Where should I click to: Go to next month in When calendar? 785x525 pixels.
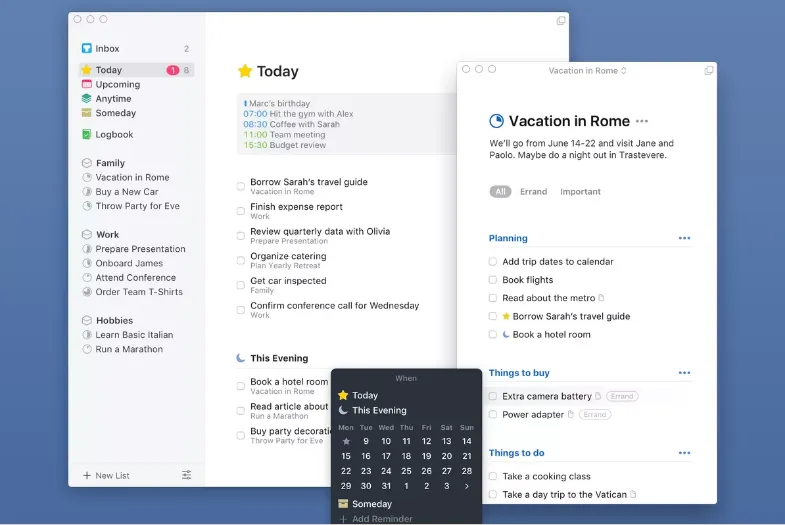click(x=467, y=486)
